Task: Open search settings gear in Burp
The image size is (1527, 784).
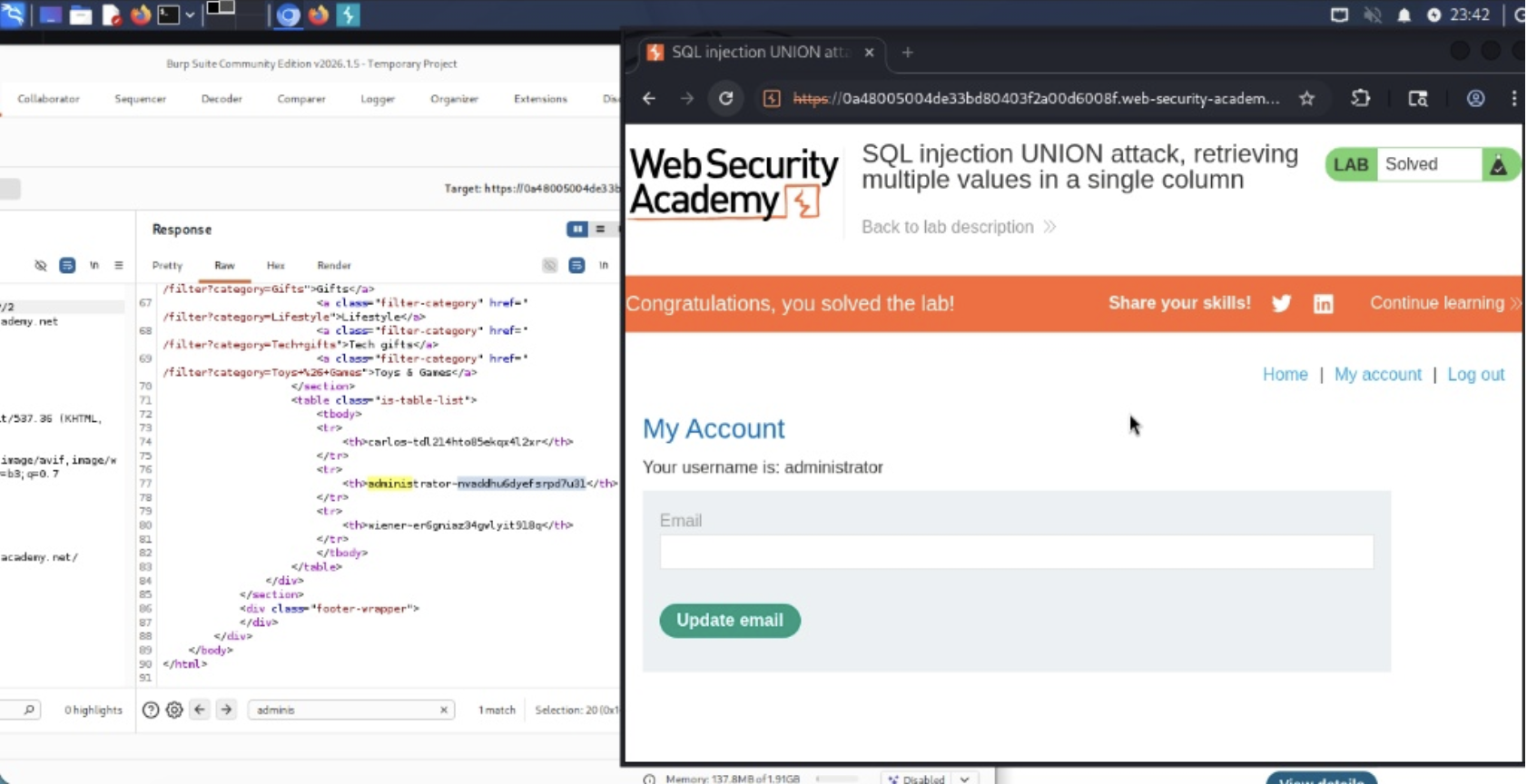Action: click(x=174, y=710)
